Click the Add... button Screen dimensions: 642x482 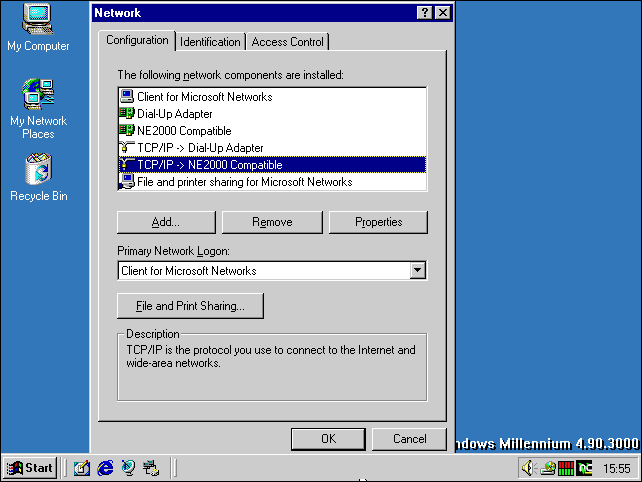point(166,222)
